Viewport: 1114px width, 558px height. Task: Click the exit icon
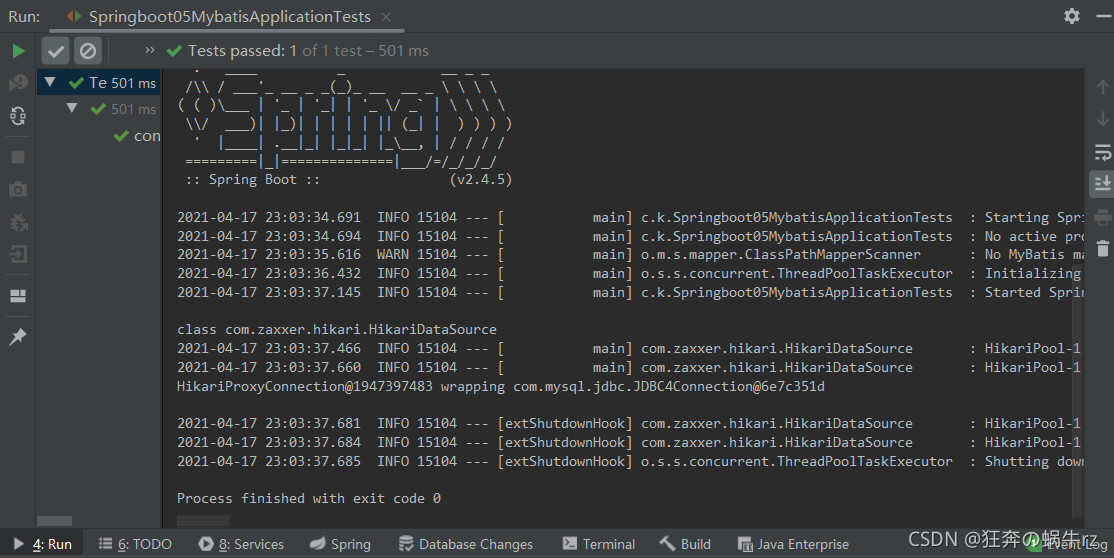(x=18, y=254)
